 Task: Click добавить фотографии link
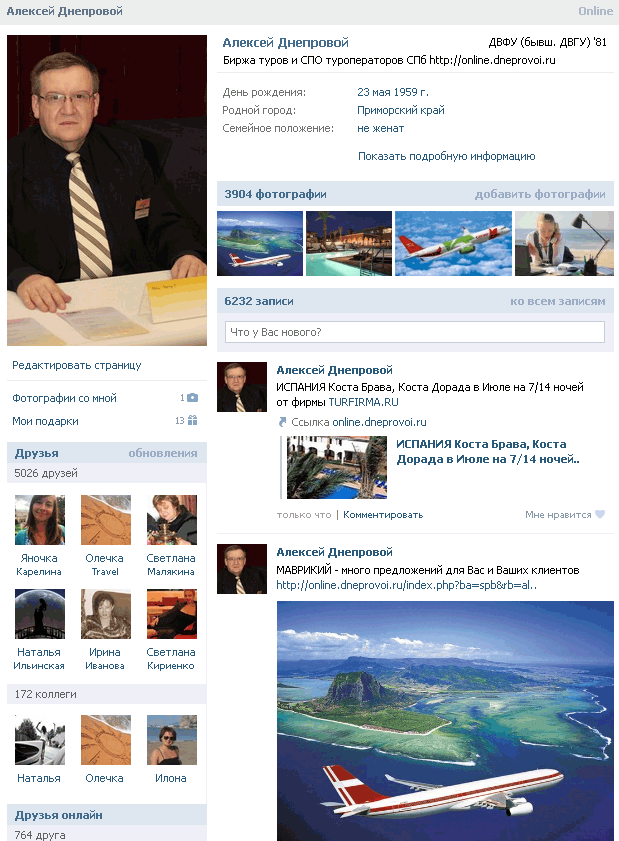point(540,194)
